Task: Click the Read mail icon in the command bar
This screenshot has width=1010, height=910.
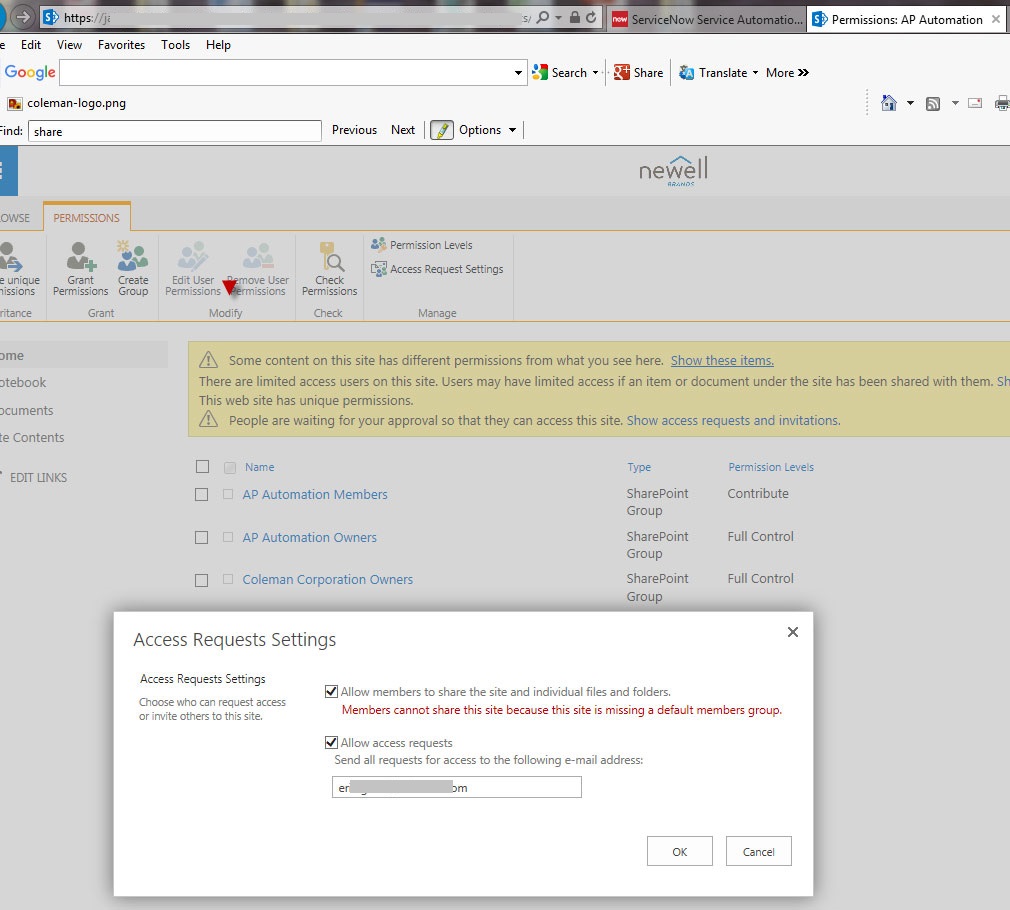Action: point(975,103)
